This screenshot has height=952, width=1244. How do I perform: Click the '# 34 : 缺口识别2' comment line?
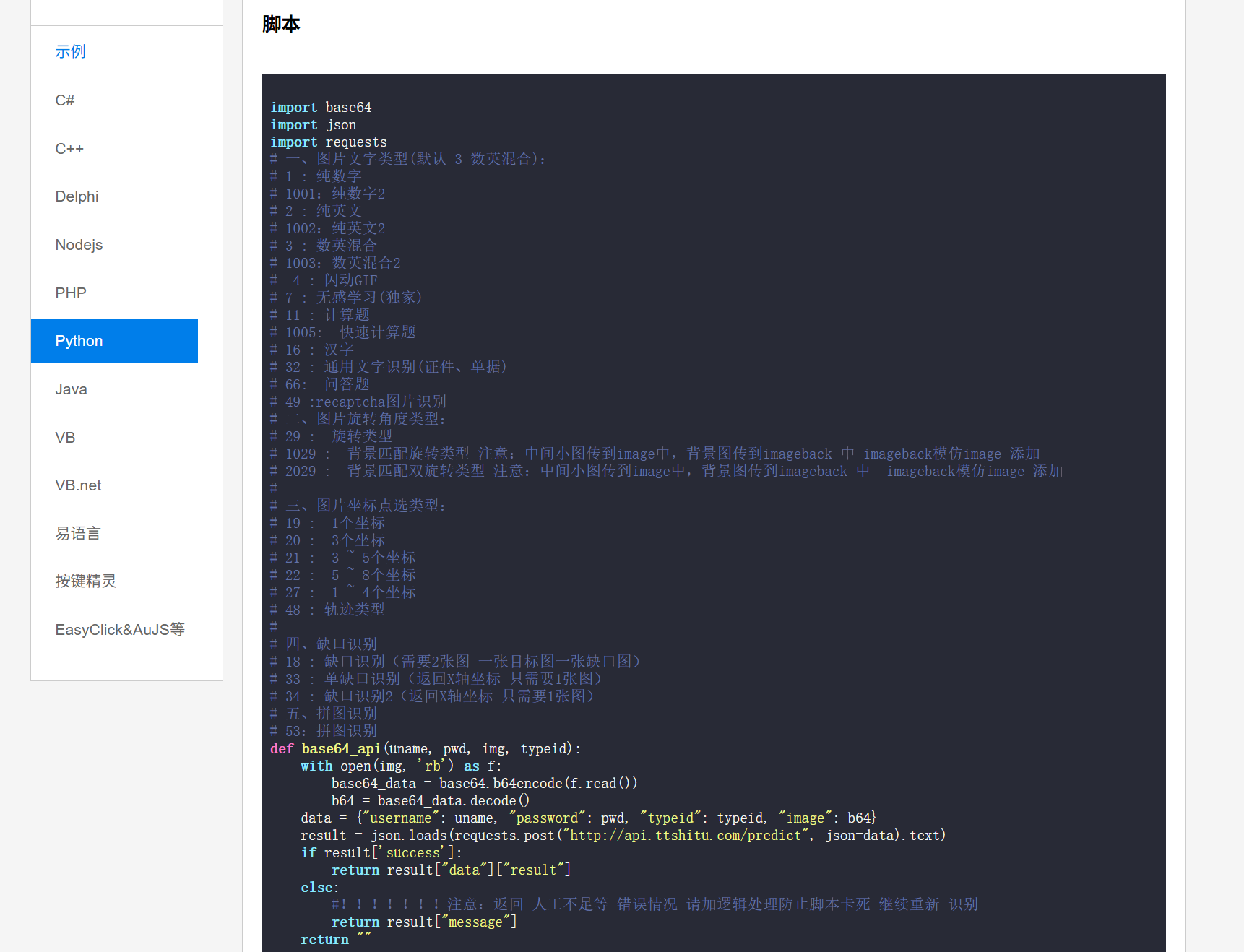pyautogui.click(x=432, y=696)
